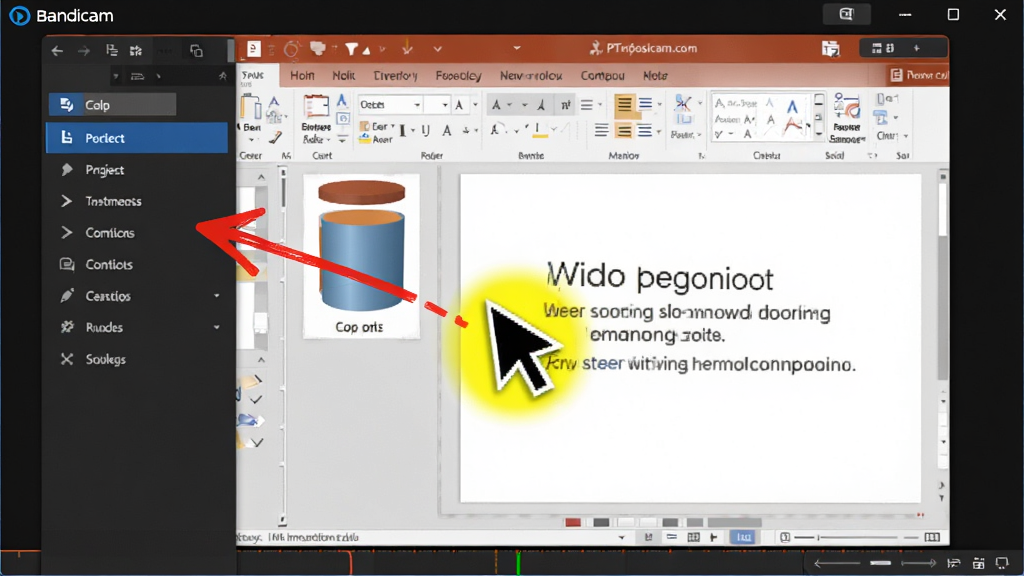Open the 'Compou' ribbon tab
Screen dimensions: 1024x576
point(602,76)
